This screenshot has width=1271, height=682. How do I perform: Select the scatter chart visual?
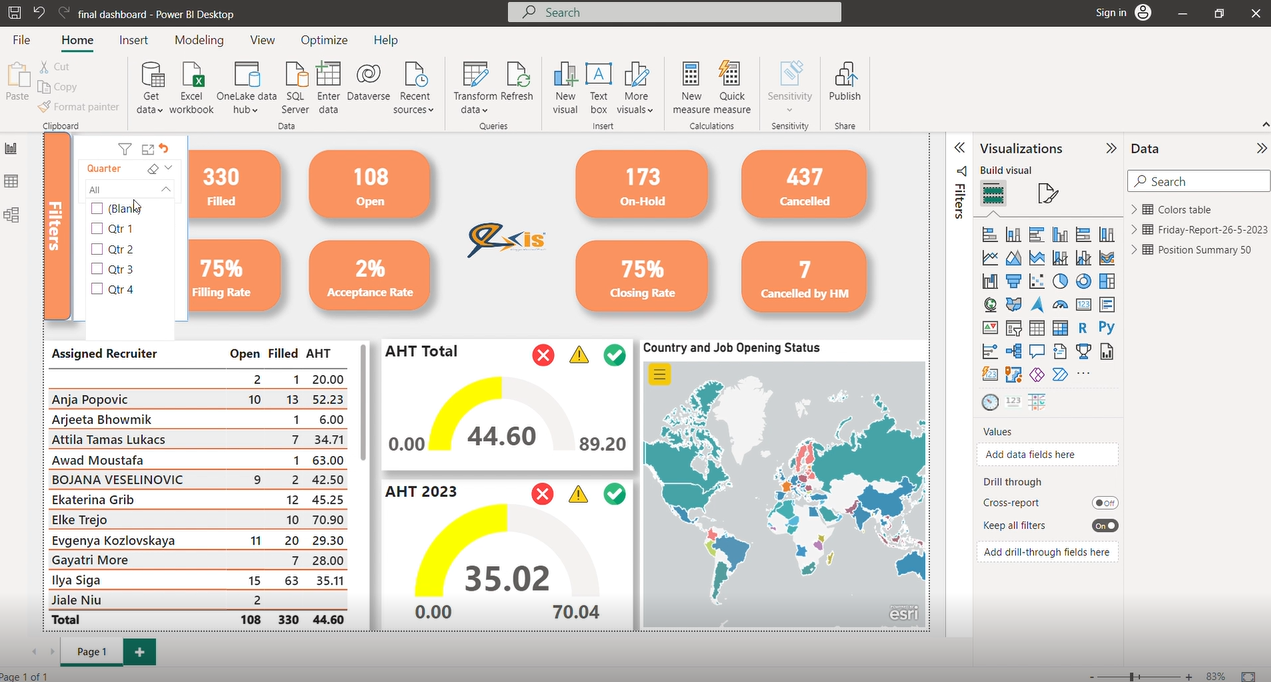click(1037, 281)
